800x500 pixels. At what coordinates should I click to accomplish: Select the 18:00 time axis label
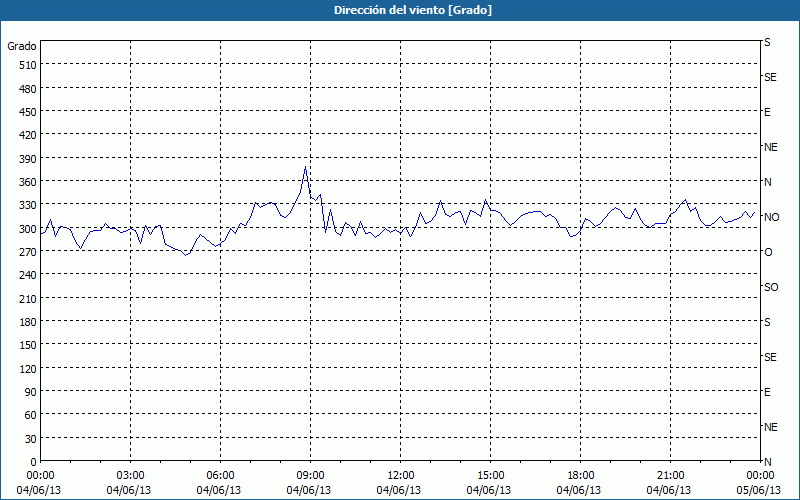click(580, 475)
